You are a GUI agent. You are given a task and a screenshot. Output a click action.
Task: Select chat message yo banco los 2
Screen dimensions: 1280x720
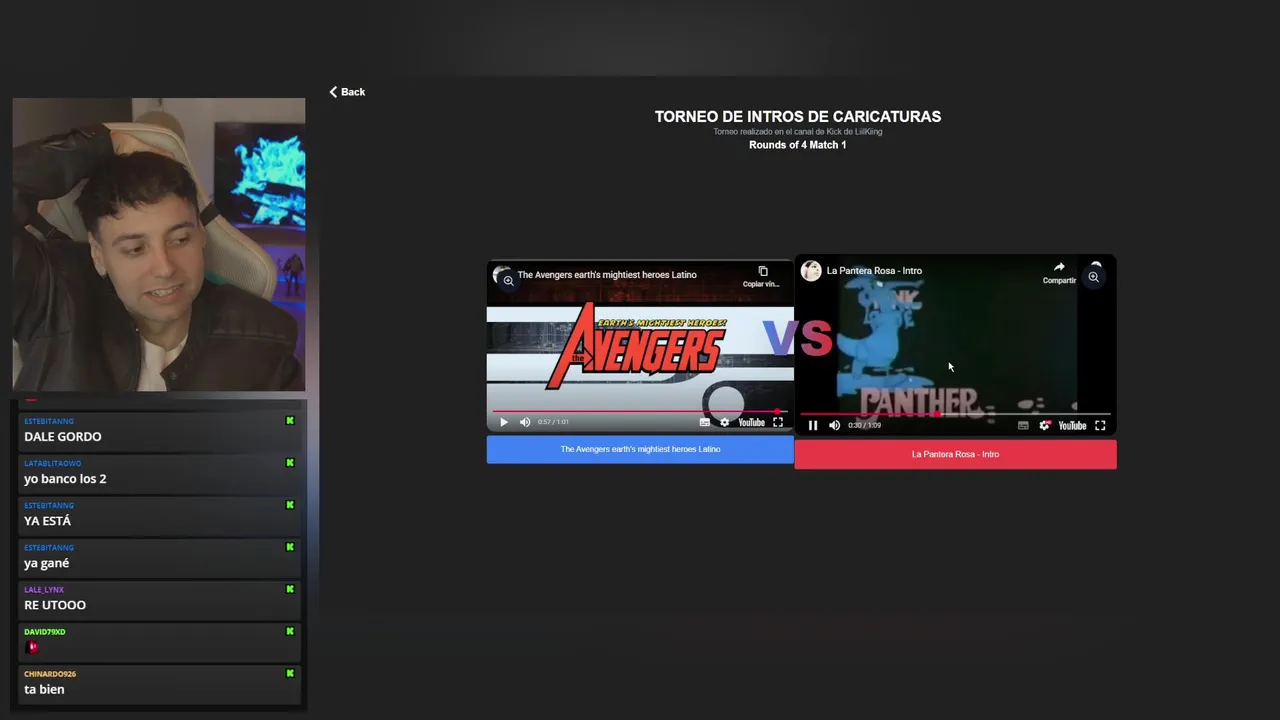point(65,479)
